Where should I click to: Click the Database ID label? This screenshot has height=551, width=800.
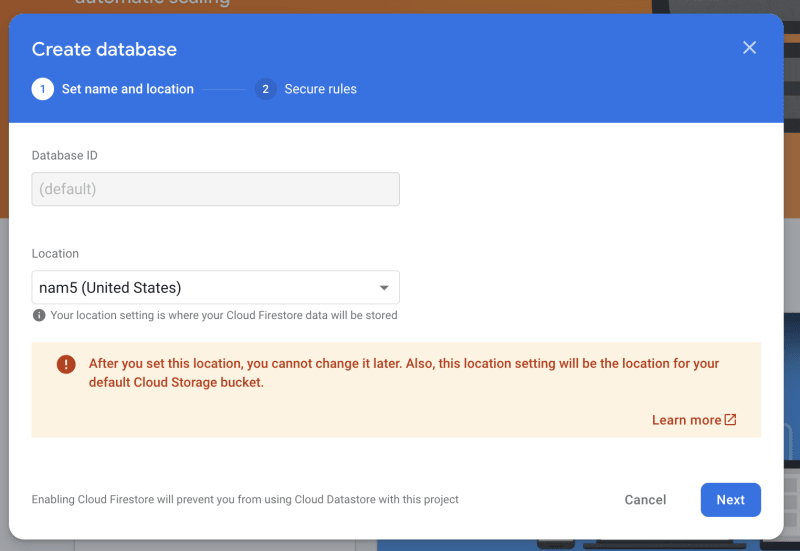tap(64, 156)
